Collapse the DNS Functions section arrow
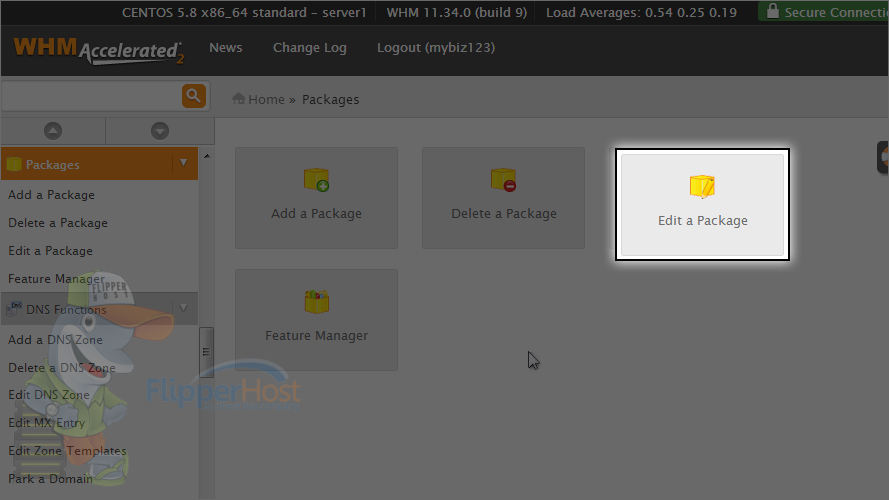This screenshot has width=889, height=500. (184, 308)
